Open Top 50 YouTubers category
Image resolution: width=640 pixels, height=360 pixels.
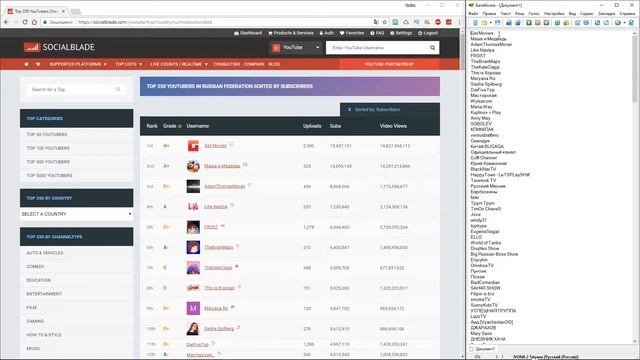(47, 134)
